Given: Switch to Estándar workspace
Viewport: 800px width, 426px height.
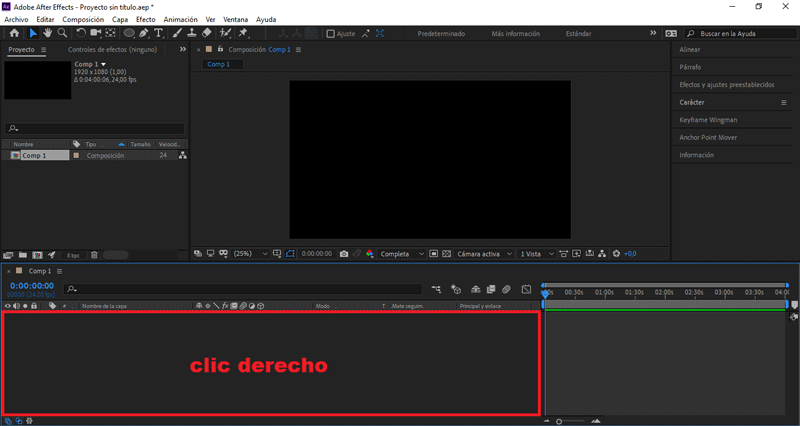Looking at the screenshot, I should point(579,34).
